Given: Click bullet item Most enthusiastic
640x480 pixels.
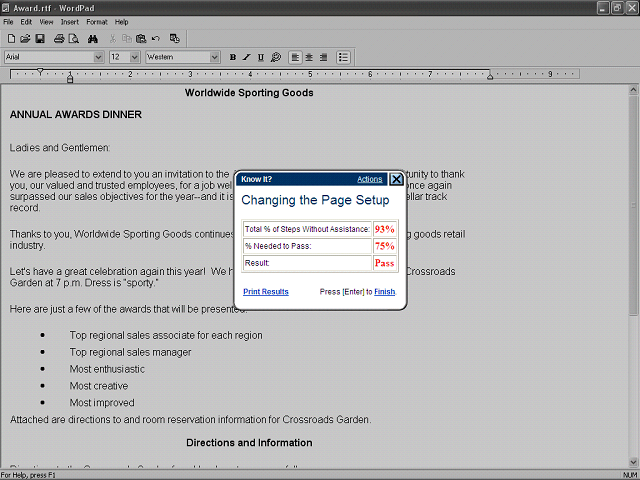Looking at the screenshot, I should pyautogui.click(x=107, y=369).
